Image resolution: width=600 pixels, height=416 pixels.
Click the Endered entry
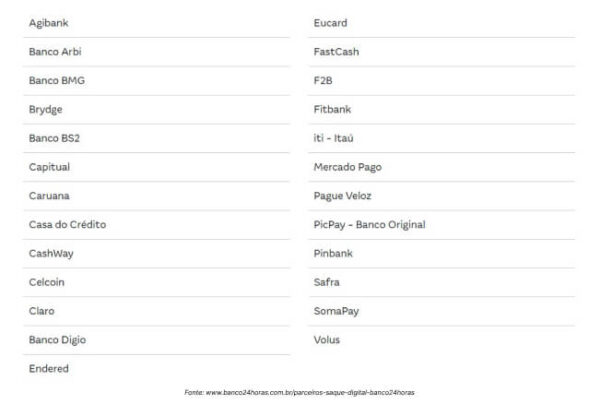click(x=49, y=369)
